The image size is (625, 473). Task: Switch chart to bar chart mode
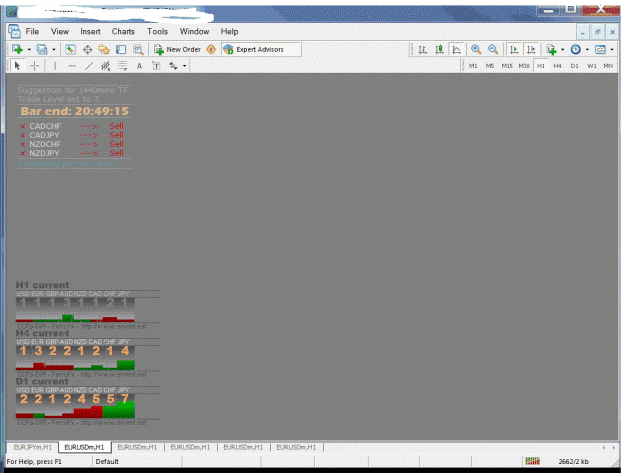pyautogui.click(x=423, y=49)
